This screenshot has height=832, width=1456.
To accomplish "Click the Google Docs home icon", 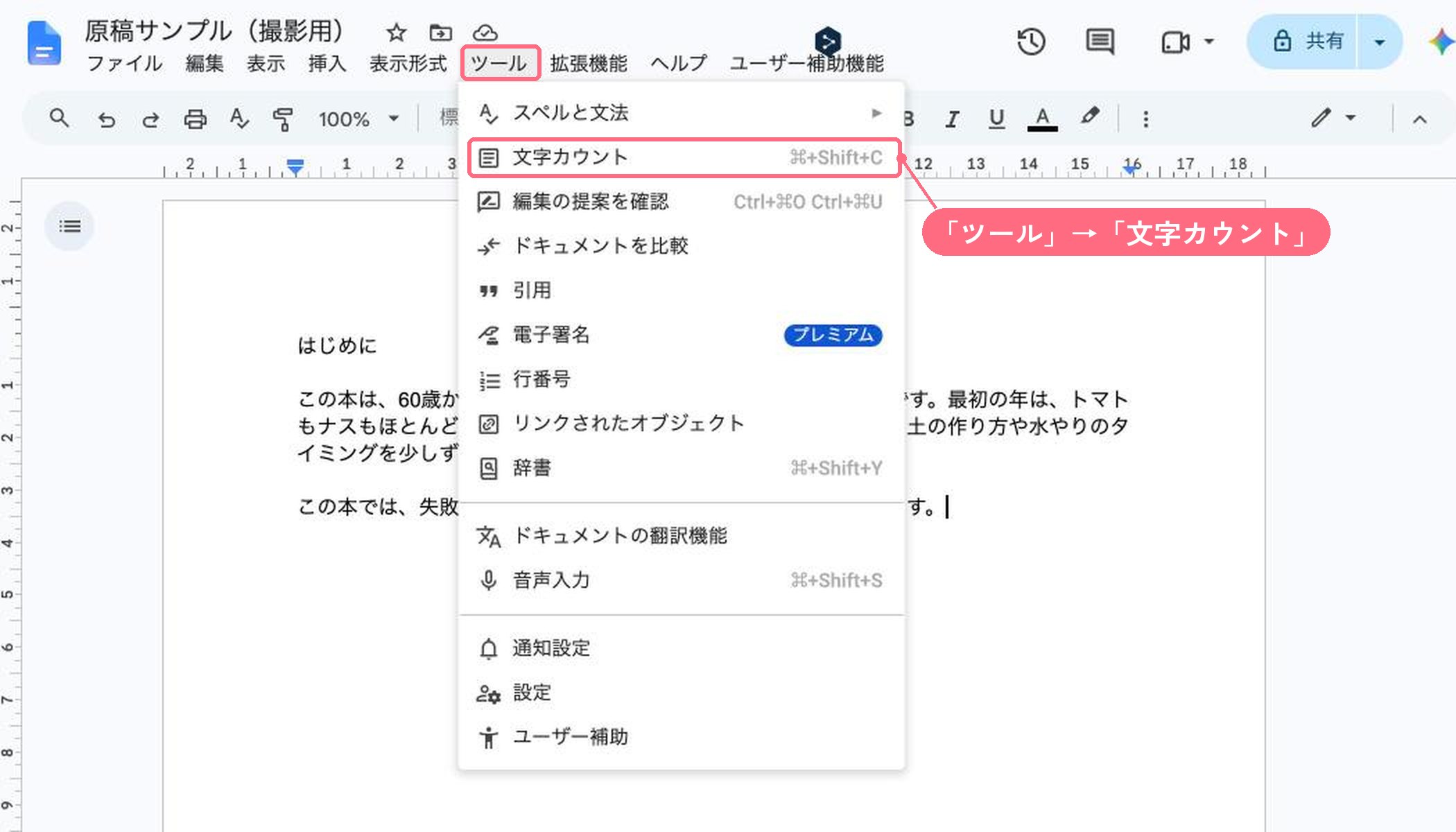I will pyautogui.click(x=44, y=43).
